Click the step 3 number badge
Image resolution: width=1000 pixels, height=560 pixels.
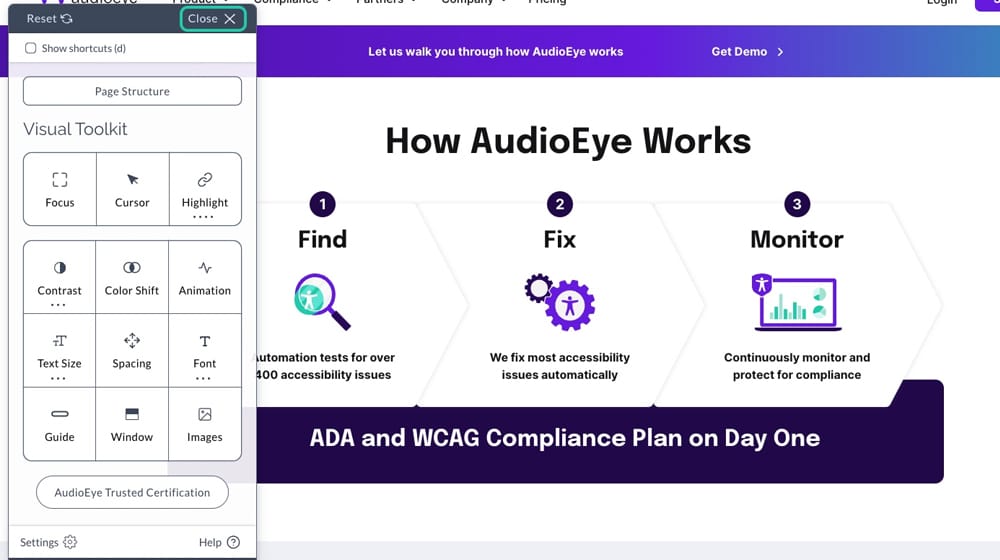tap(797, 204)
